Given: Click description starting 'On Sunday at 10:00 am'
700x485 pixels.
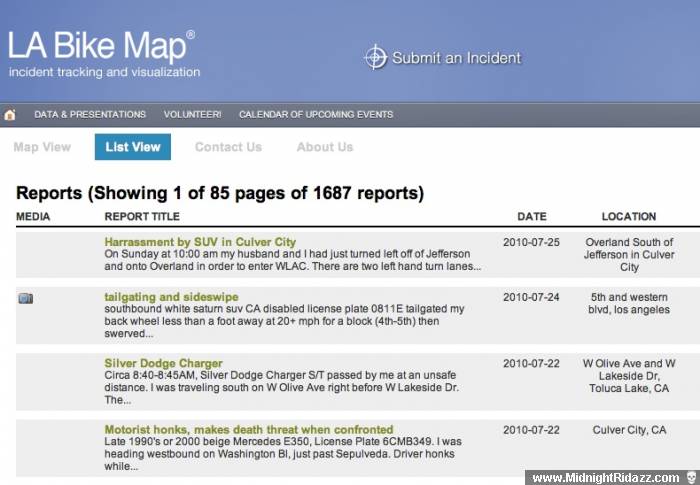Looking at the screenshot, I should click(292, 260).
